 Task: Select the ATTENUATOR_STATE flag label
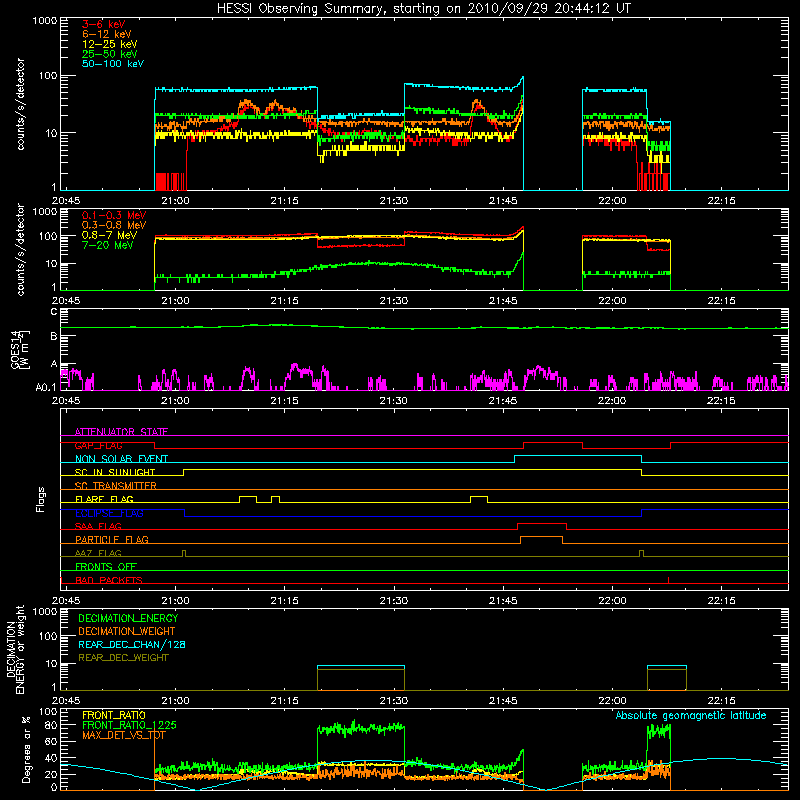[121, 432]
